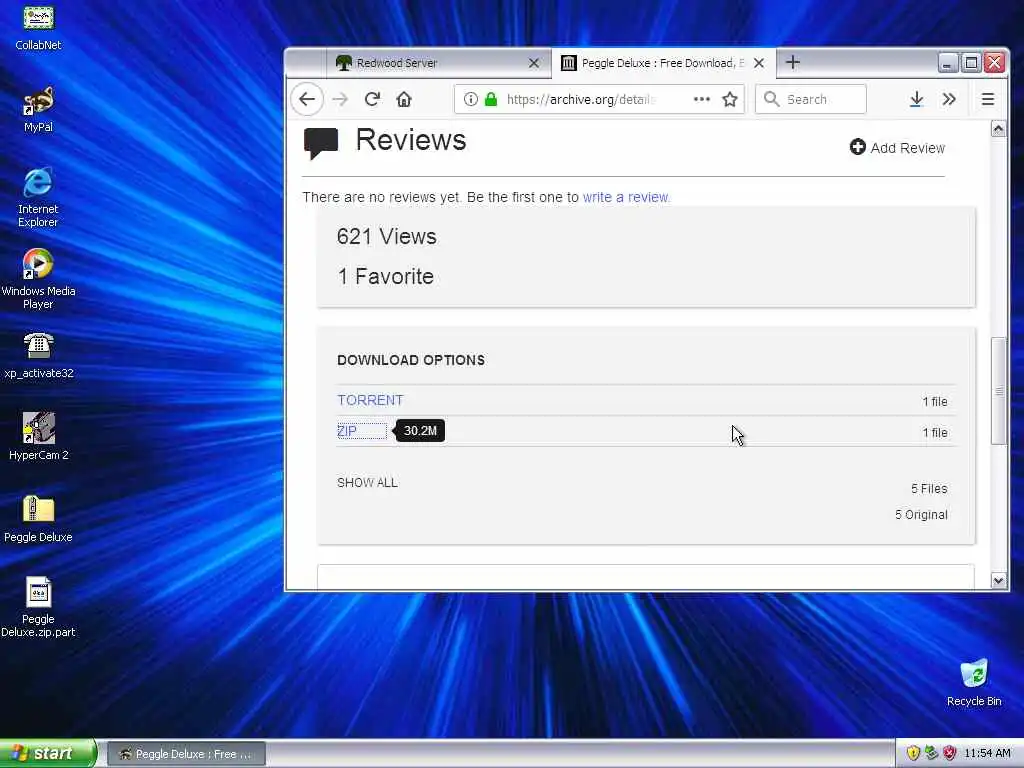Screen dimensions: 1024x768
Task: Follow the 'write a review' link
Action: (626, 197)
